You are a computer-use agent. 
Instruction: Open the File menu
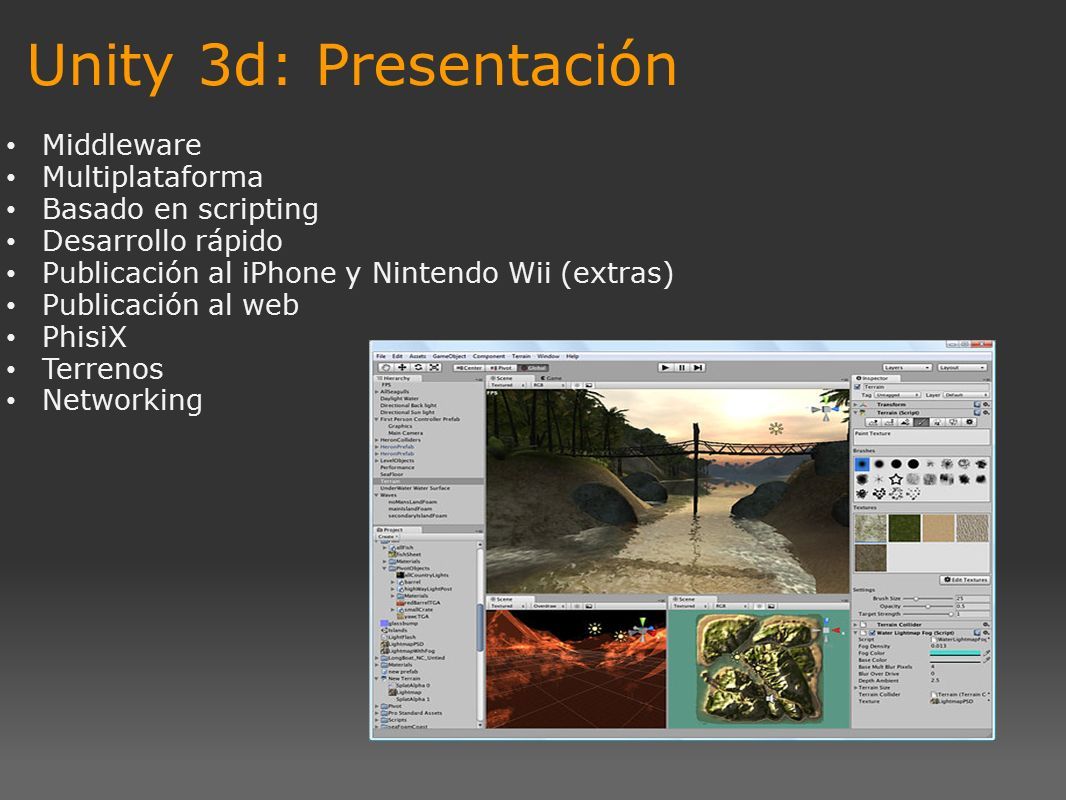(x=381, y=356)
